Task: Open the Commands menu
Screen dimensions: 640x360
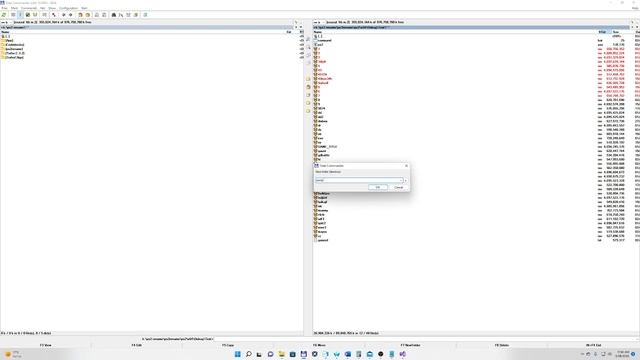Action: [29, 8]
